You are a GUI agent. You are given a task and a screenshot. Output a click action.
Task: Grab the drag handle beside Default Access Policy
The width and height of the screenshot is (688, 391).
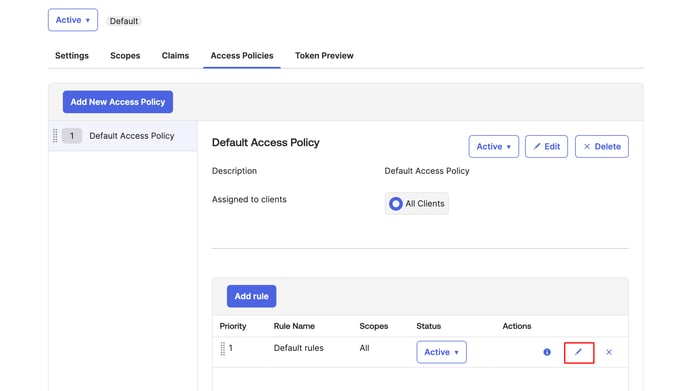coord(55,136)
